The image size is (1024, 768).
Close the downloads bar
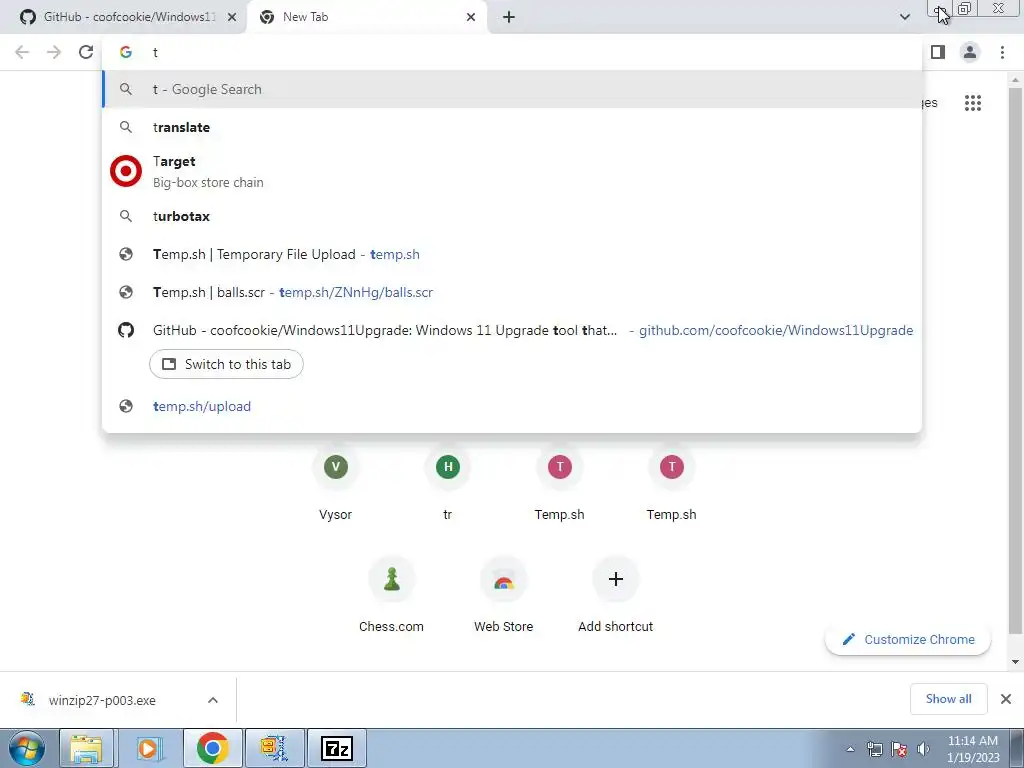(1006, 699)
